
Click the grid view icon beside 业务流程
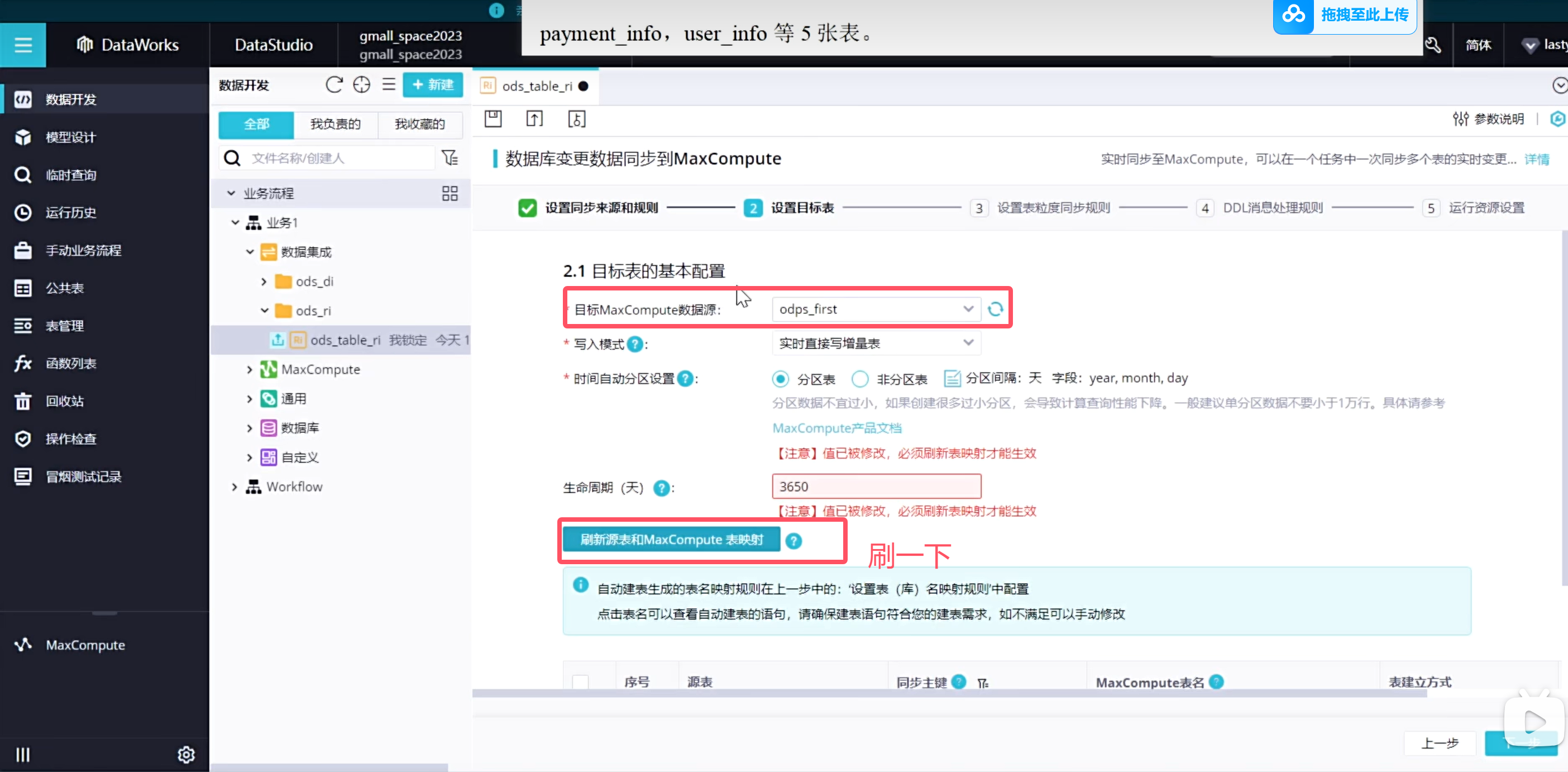[450, 194]
